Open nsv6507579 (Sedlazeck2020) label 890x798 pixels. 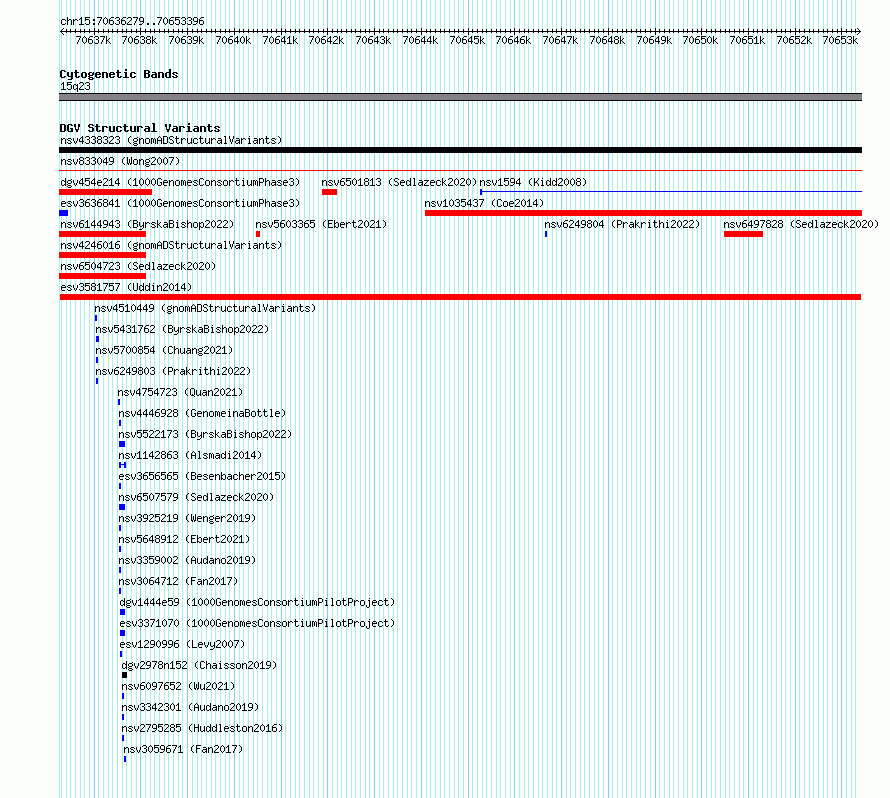[x=196, y=497]
